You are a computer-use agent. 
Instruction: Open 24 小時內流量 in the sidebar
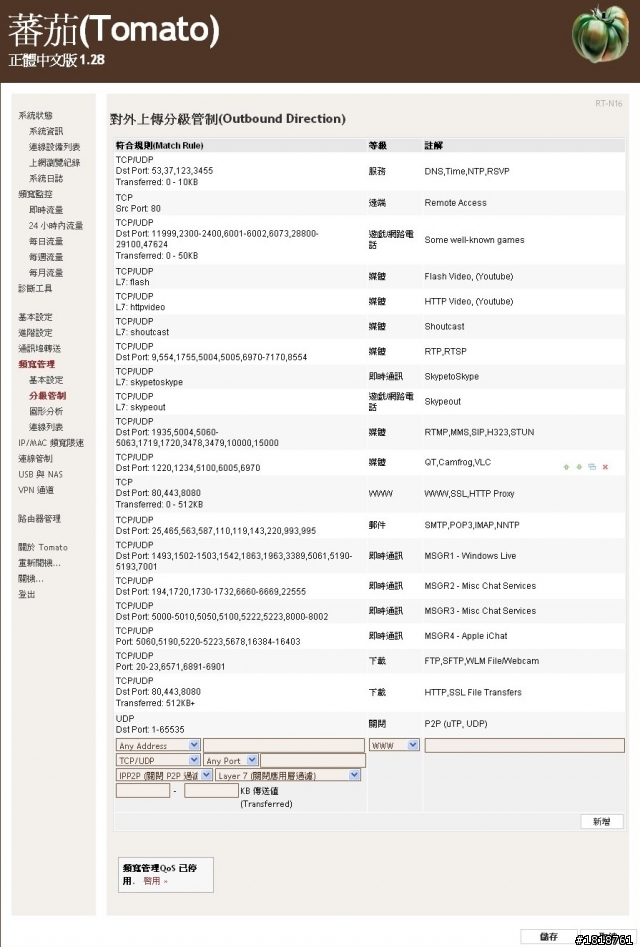tap(56, 225)
